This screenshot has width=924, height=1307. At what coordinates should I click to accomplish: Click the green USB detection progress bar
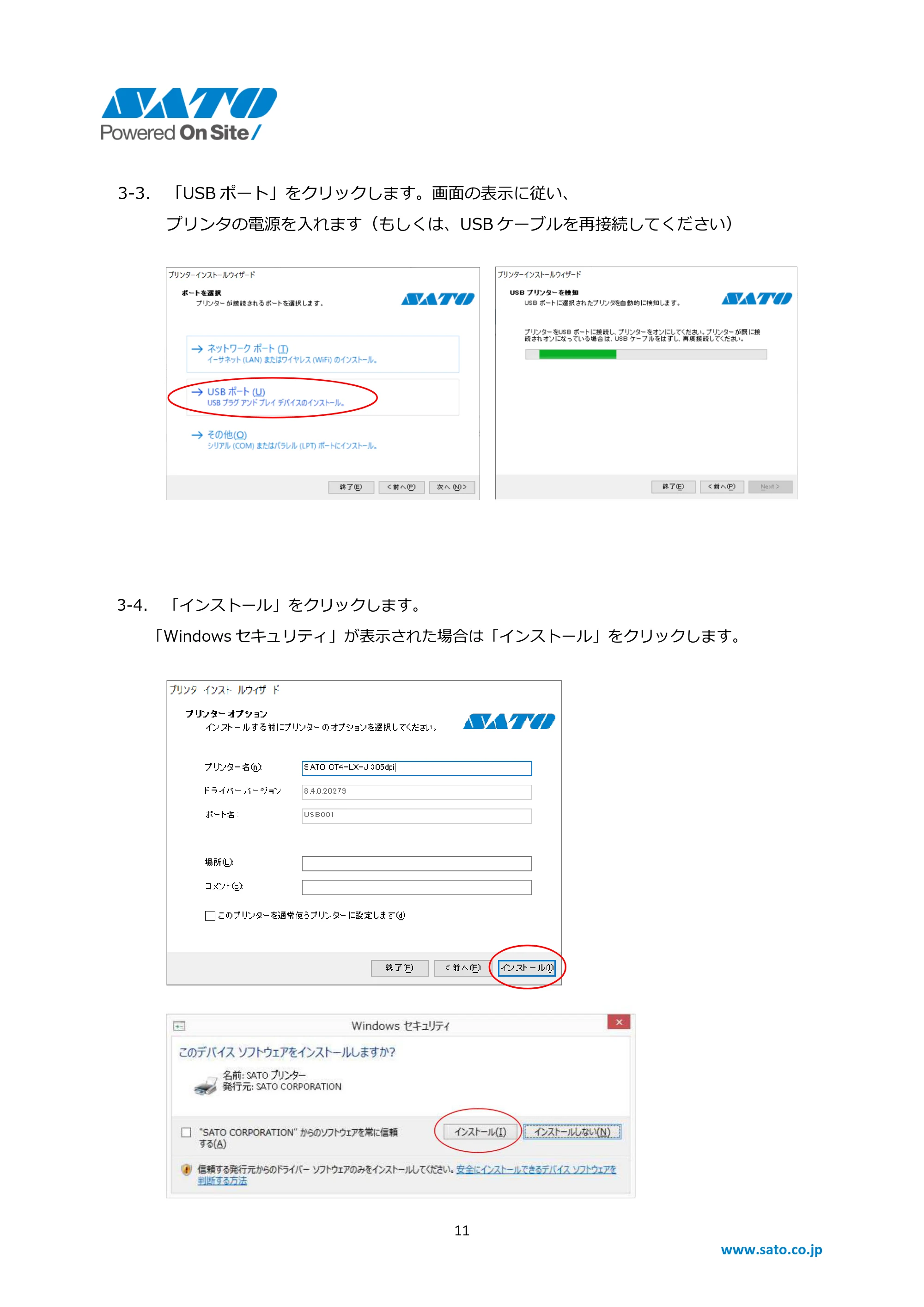(x=645, y=355)
